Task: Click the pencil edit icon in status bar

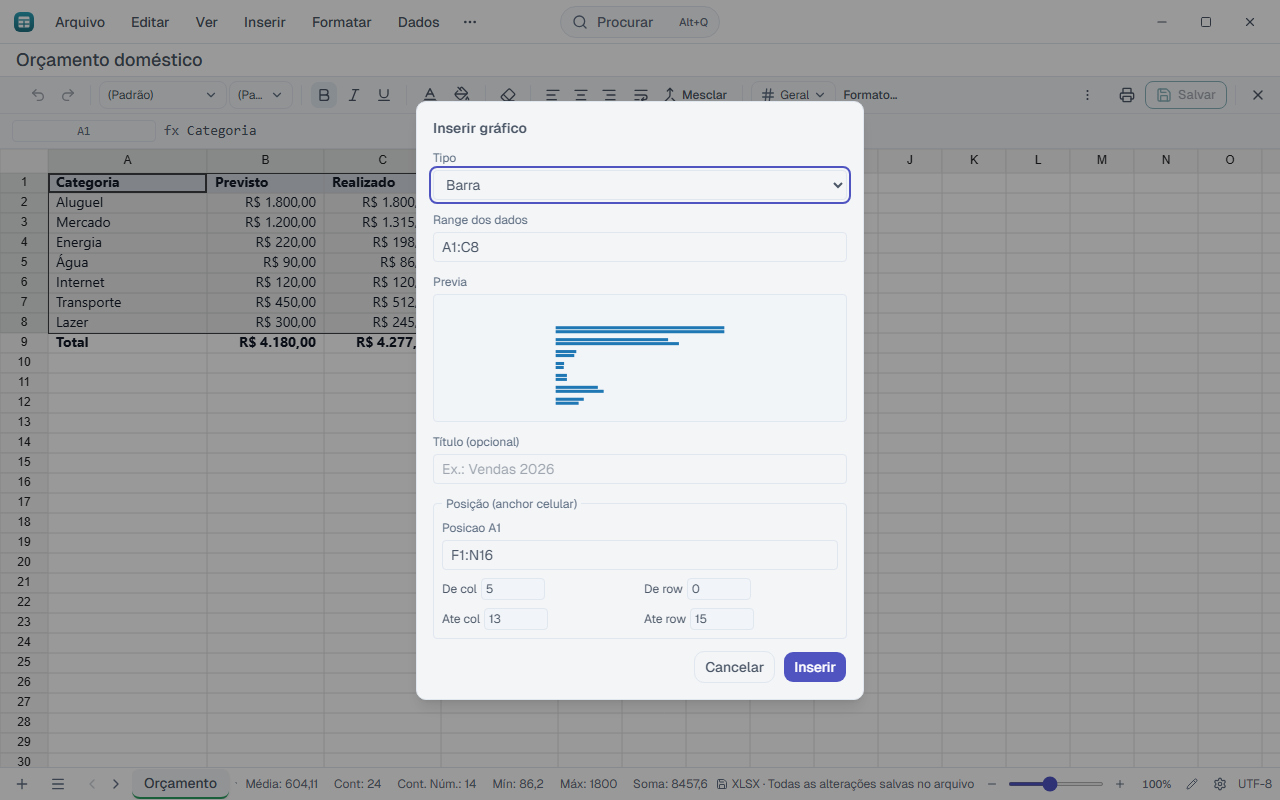Action: (1192, 784)
